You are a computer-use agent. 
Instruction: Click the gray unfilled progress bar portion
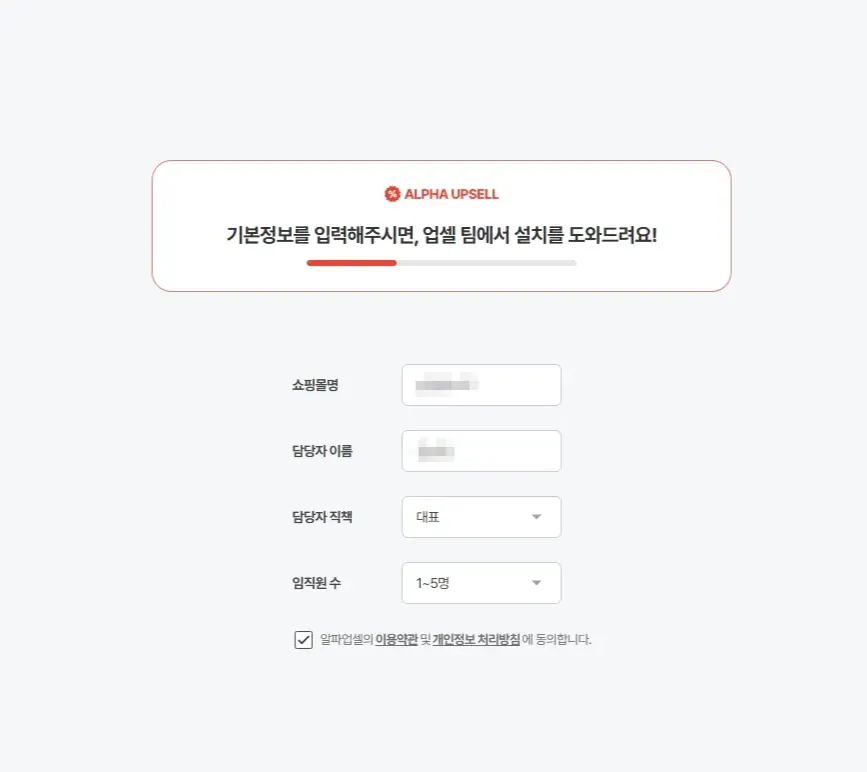tap(487, 263)
